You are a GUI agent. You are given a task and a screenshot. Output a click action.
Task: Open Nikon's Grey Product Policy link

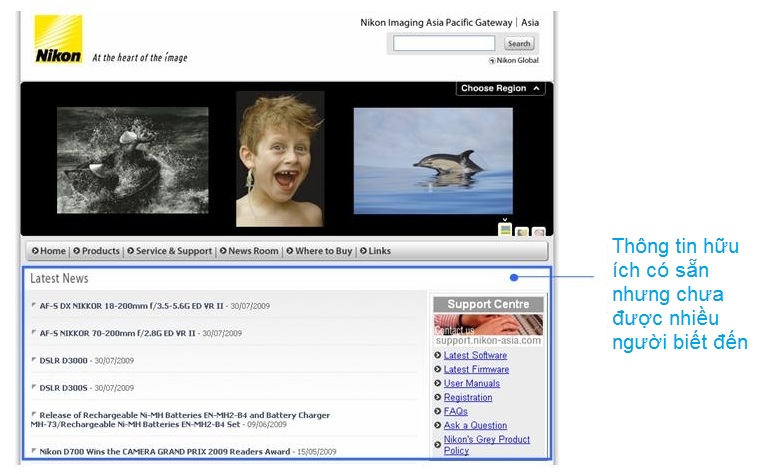[486, 444]
